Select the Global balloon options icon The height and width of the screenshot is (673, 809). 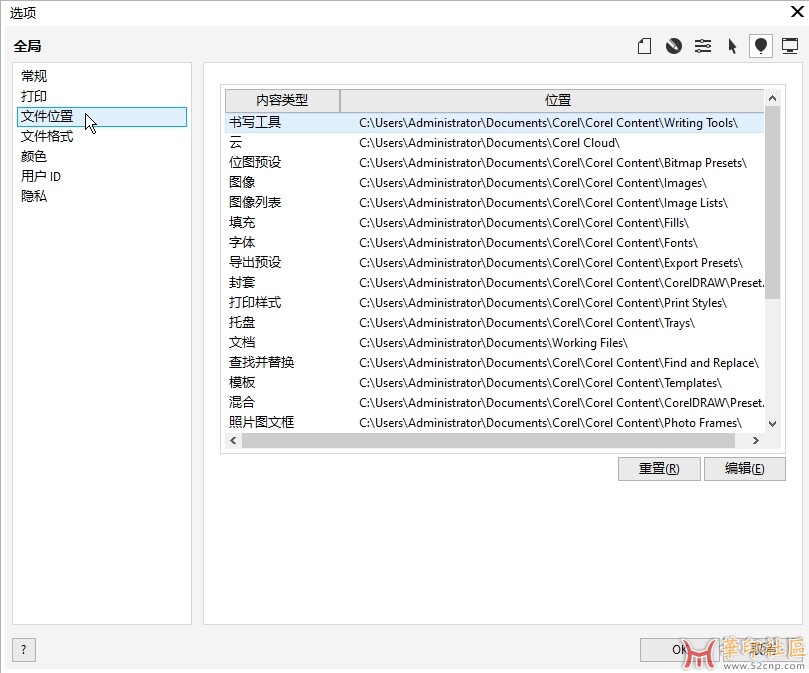pos(761,46)
